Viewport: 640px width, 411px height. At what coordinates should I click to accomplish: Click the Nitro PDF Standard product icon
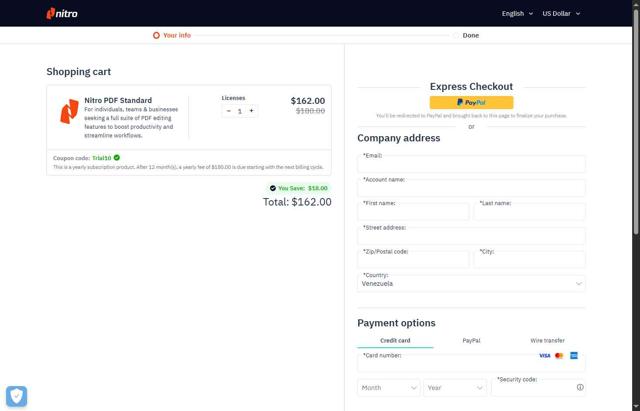[69, 111]
